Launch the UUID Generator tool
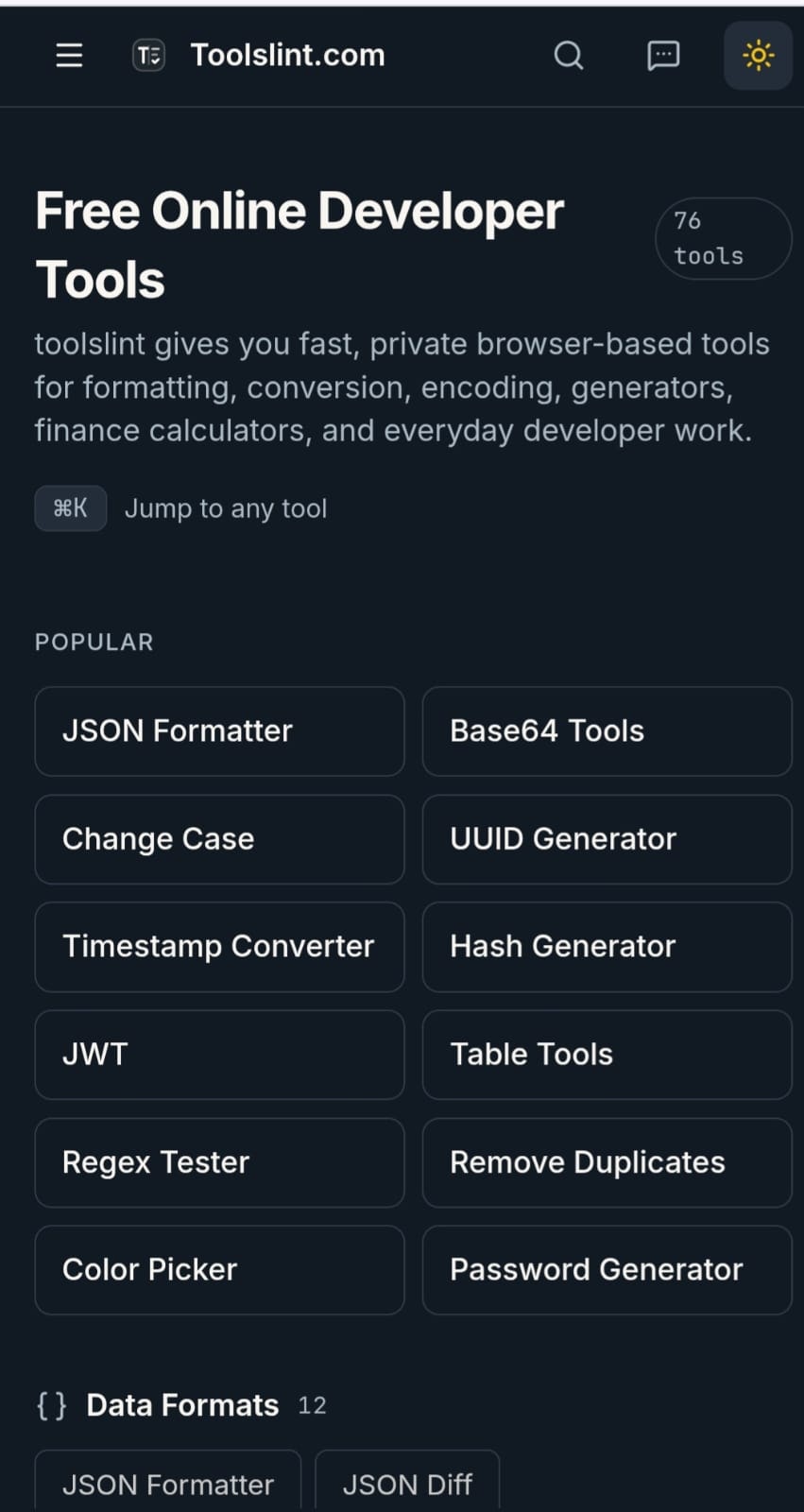Screen dimensions: 804x1512 (x=607, y=839)
